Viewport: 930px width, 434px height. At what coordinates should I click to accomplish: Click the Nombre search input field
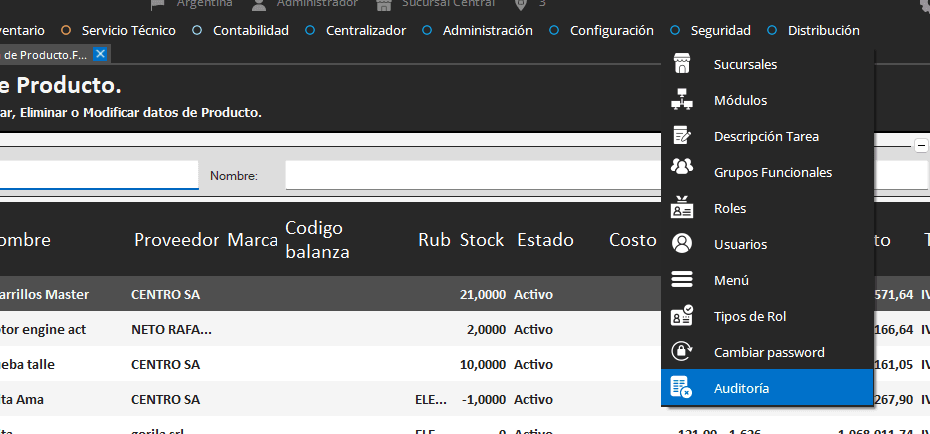tap(470, 175)
